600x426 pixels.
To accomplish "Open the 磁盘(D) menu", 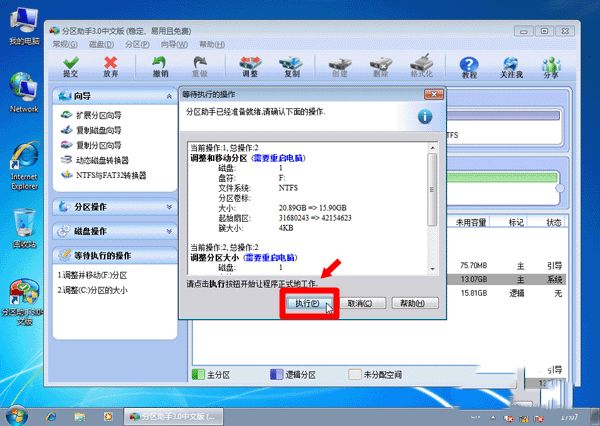I will (101, 44).
